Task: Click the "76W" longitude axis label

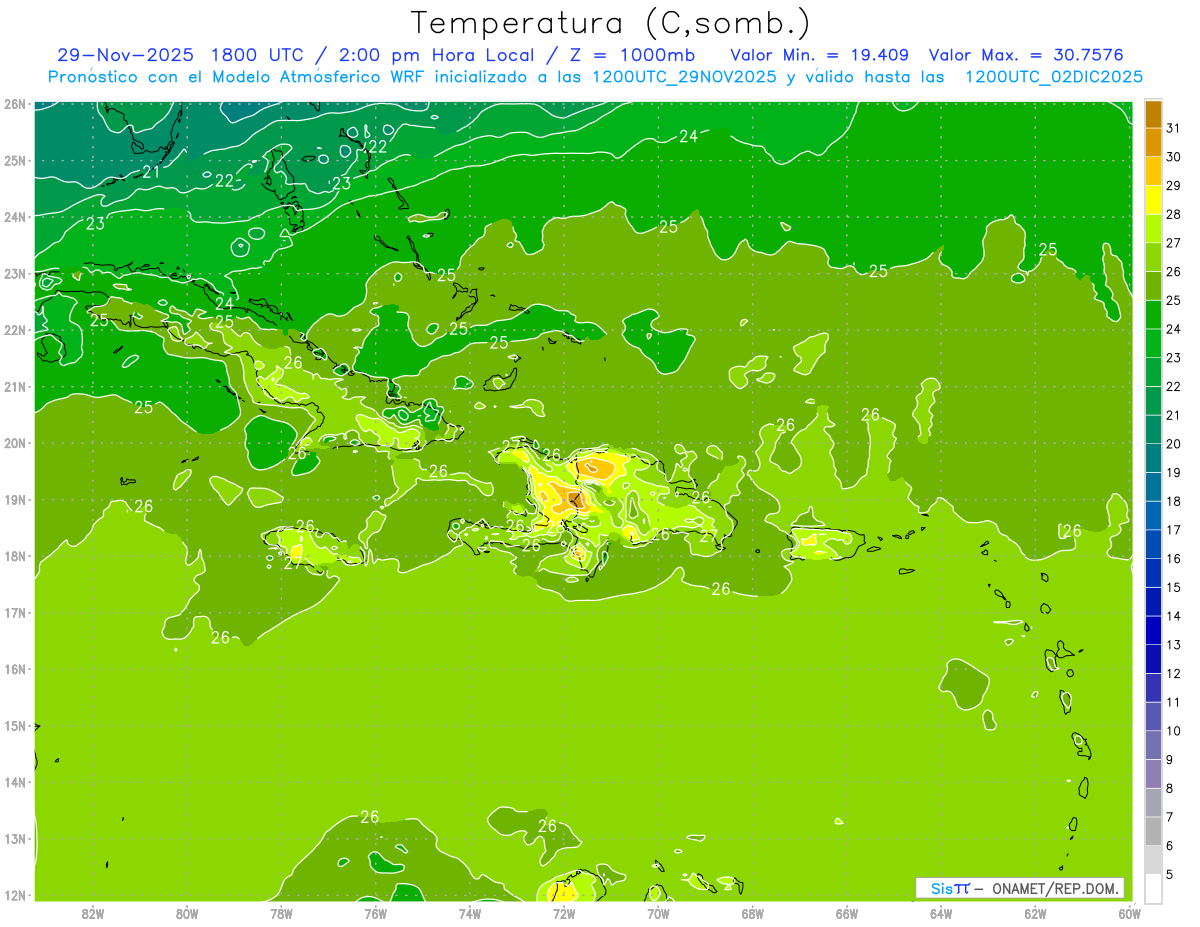Action: (x=375, y=913)
